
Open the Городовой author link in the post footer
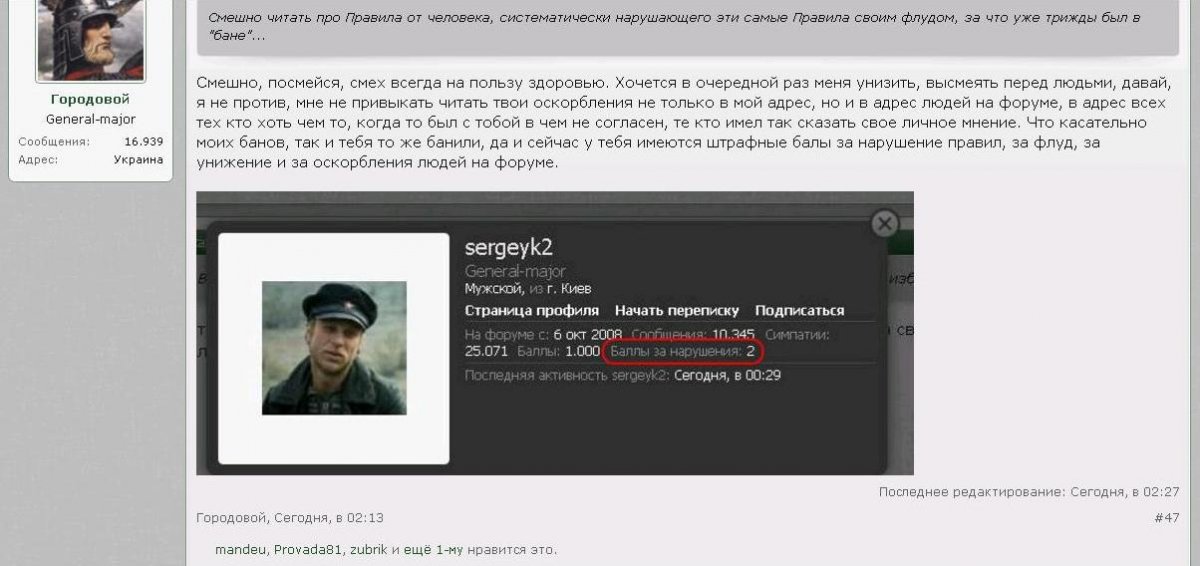click(x=231, y=518)
